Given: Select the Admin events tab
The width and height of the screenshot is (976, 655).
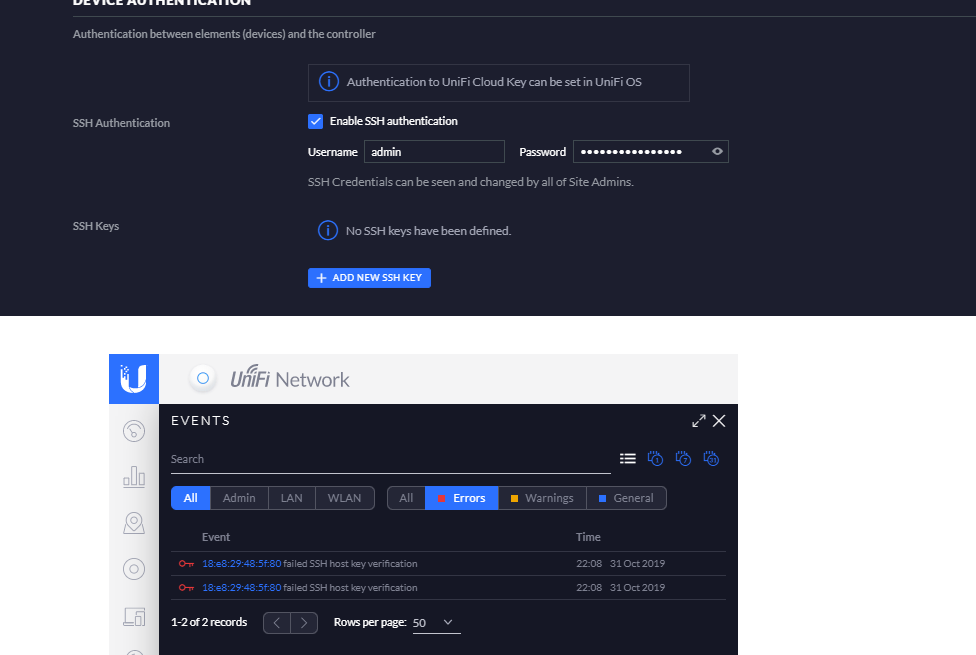Looking at the screenshot, I should 239,498.
